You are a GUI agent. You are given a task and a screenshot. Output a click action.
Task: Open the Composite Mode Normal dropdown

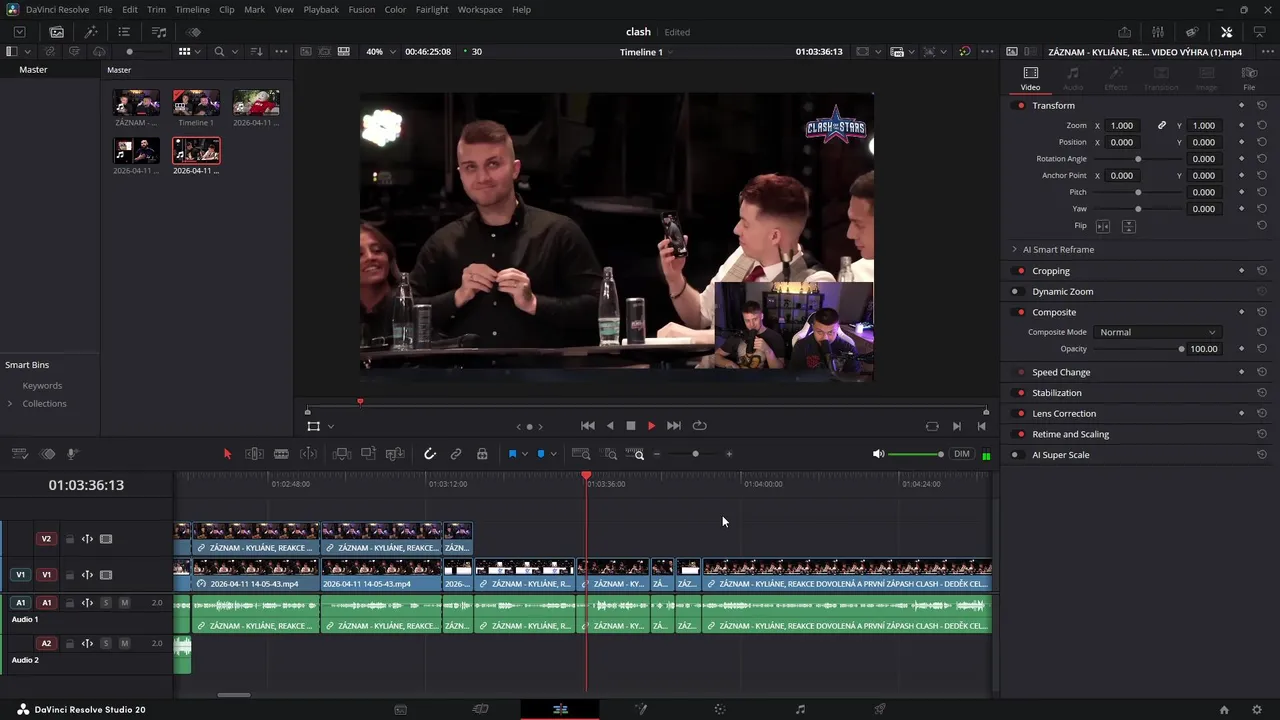(1156, 332)
